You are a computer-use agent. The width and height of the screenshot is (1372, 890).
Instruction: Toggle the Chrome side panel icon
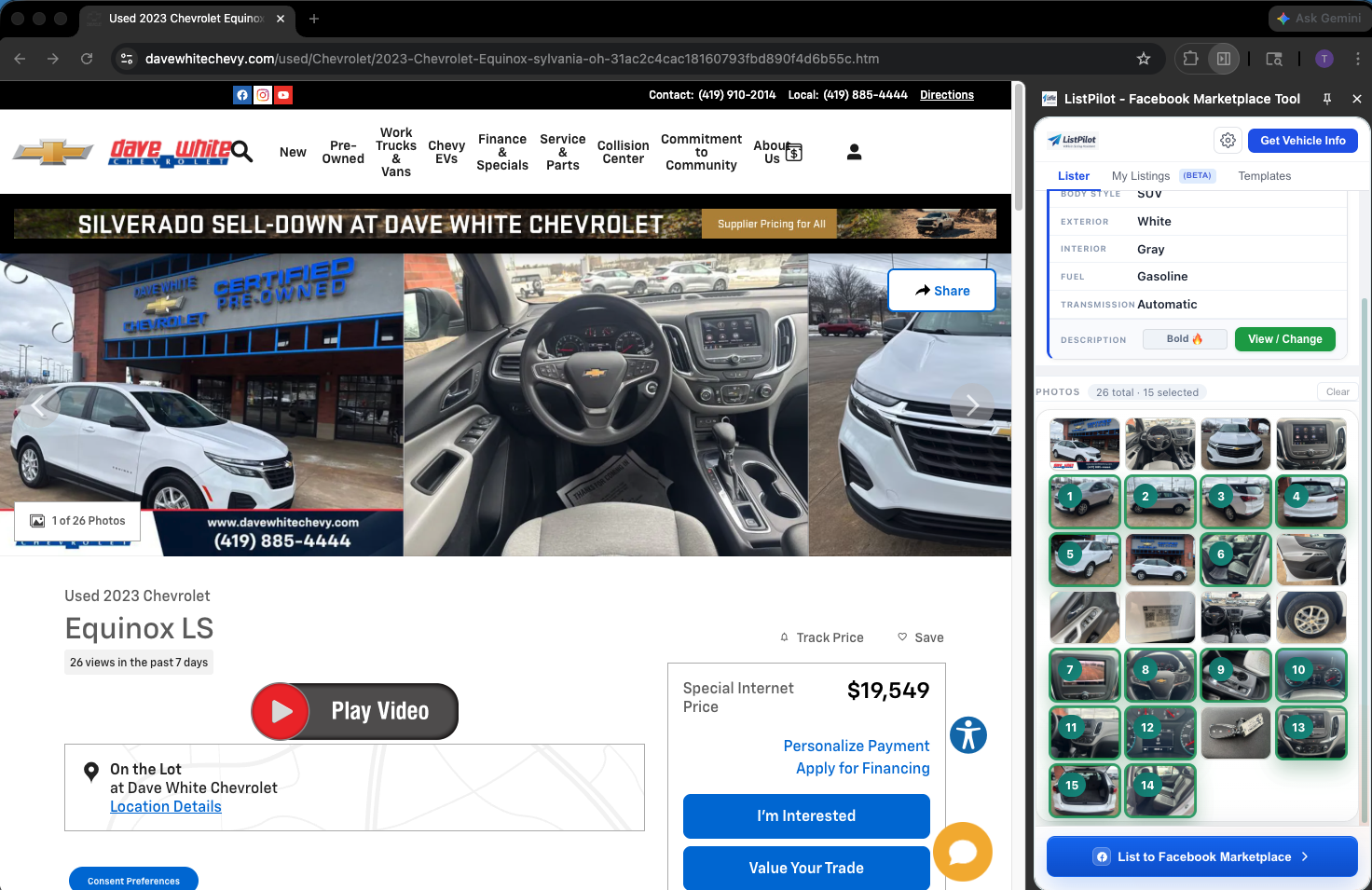point(1224,59)
